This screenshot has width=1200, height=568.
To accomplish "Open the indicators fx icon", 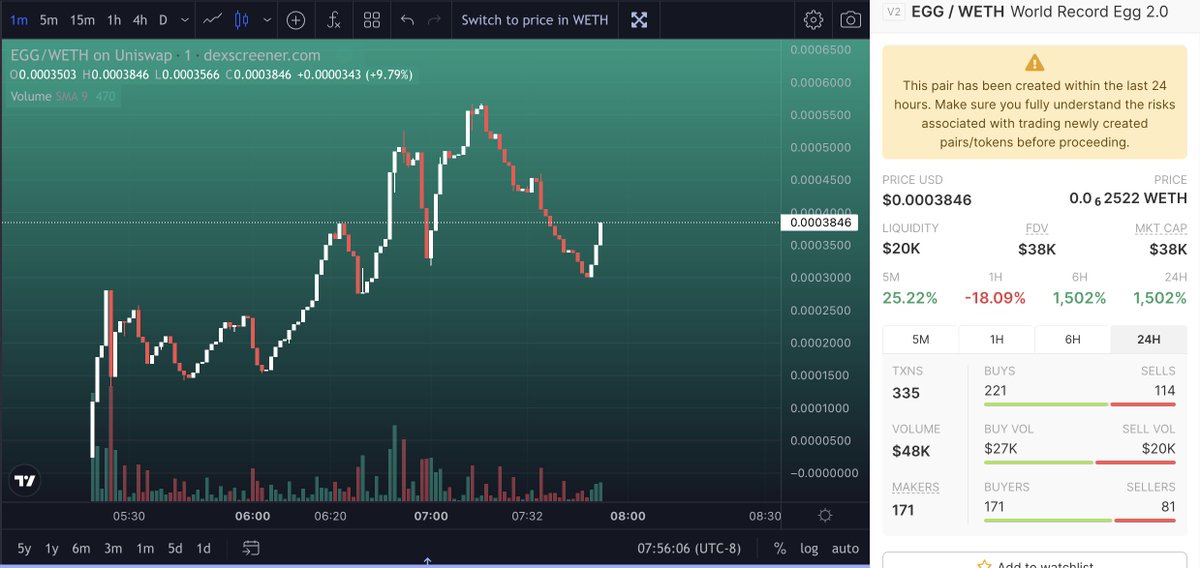I will (x=334, y=19).
